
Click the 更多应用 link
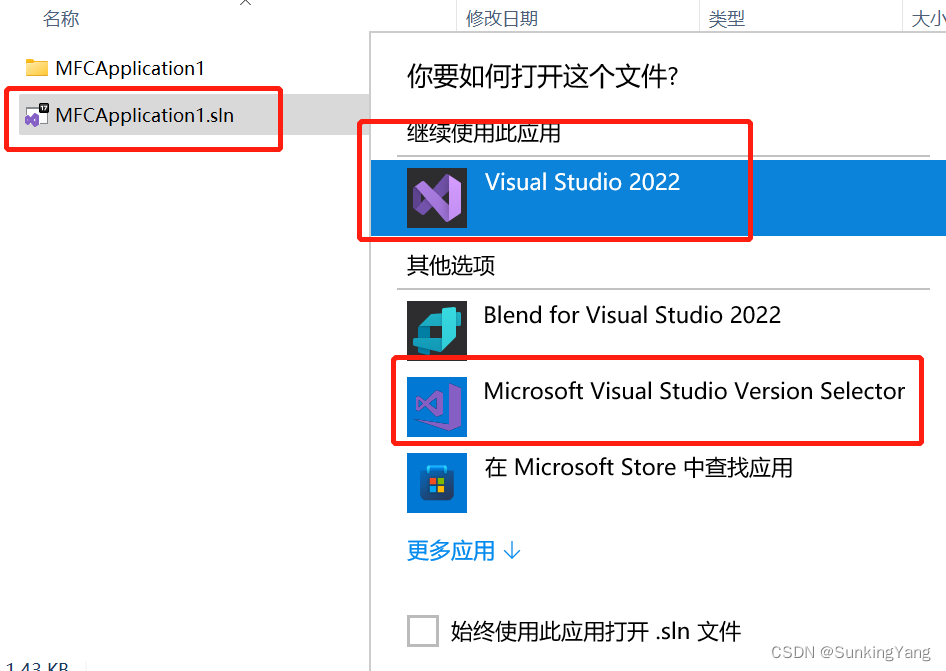[451, 550]
